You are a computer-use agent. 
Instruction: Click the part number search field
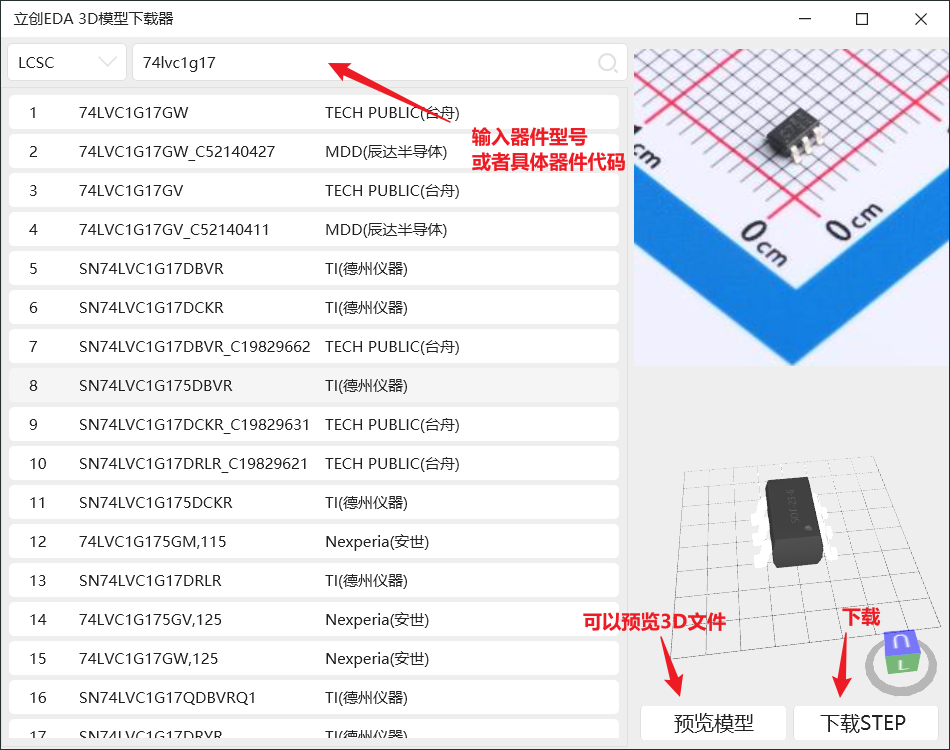click(360, 62)
